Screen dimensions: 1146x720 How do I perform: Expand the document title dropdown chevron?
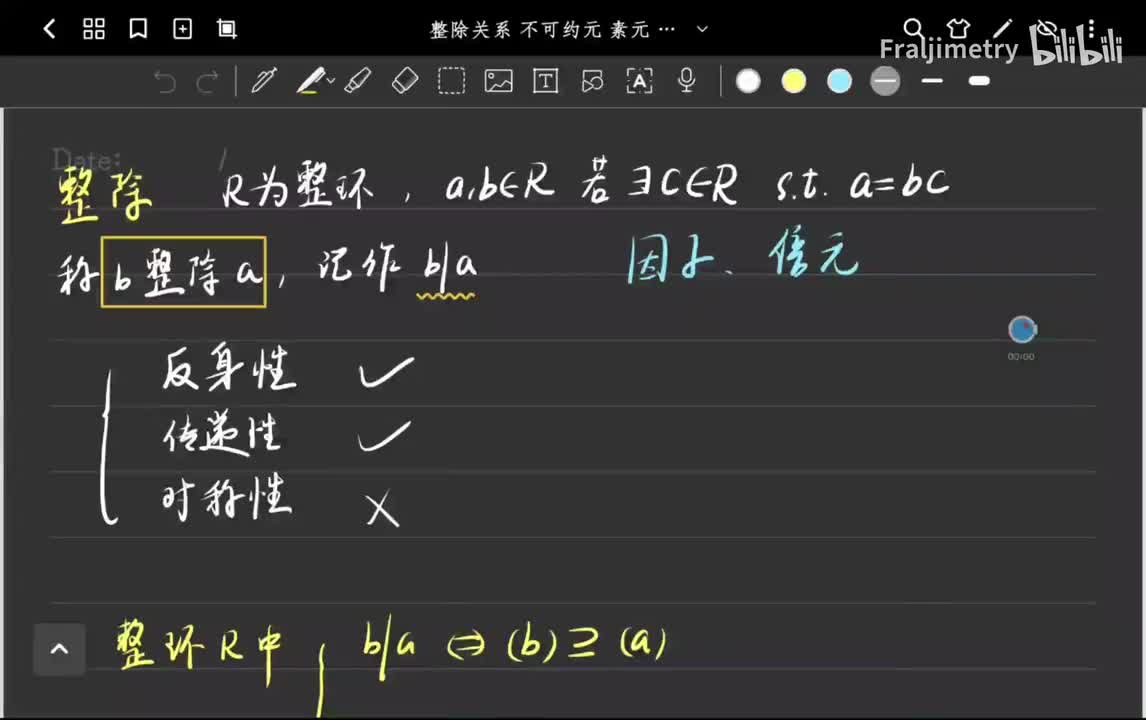coord(702,29)
